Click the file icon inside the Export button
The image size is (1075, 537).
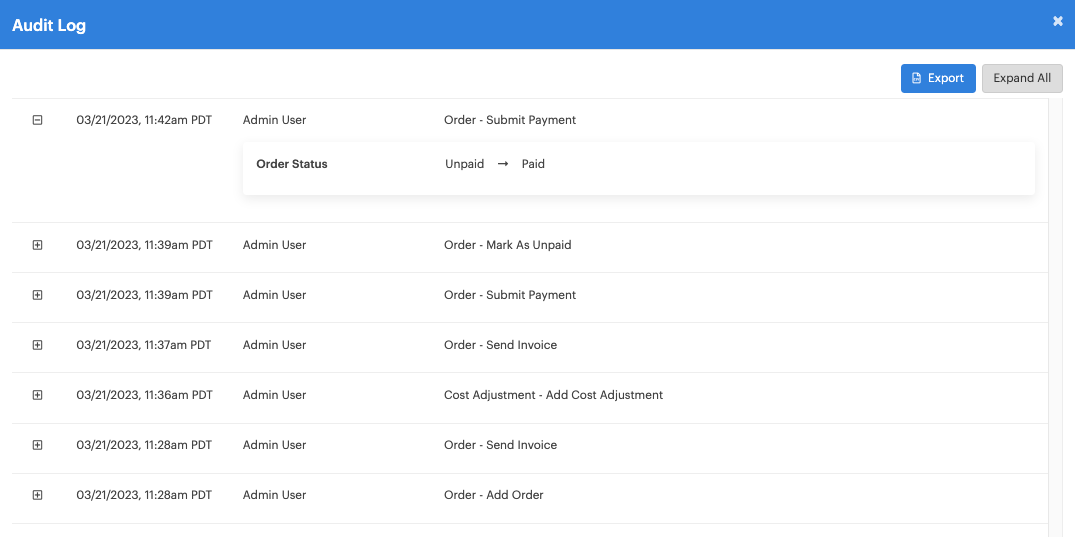tap(916, 78)
